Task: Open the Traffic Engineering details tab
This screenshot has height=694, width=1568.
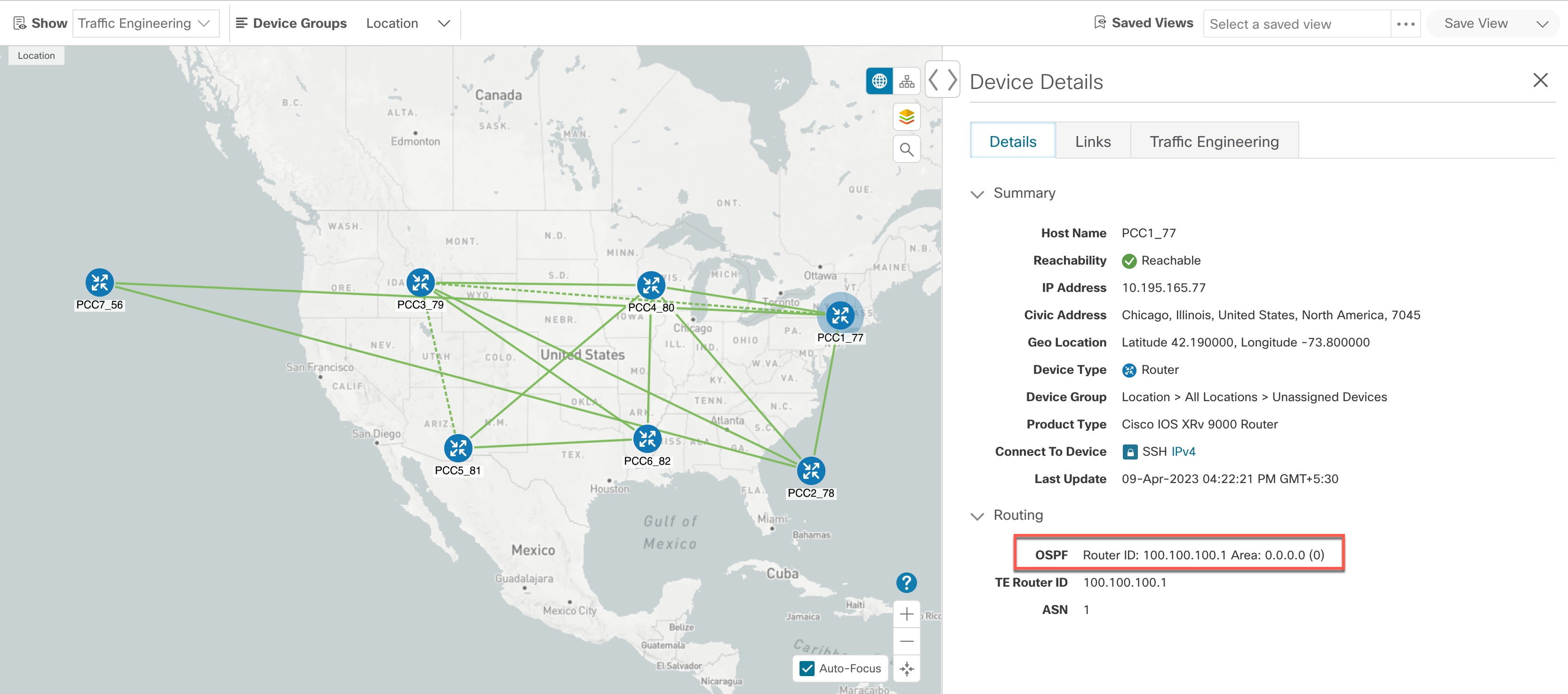Action: (1214, 141)
